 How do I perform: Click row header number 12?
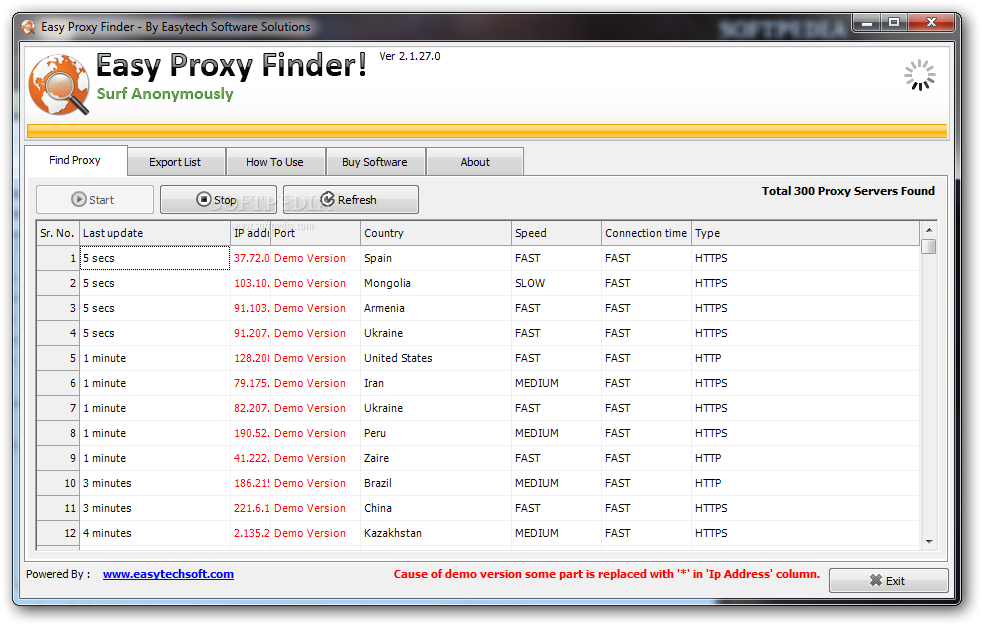(x=58, y=533)
